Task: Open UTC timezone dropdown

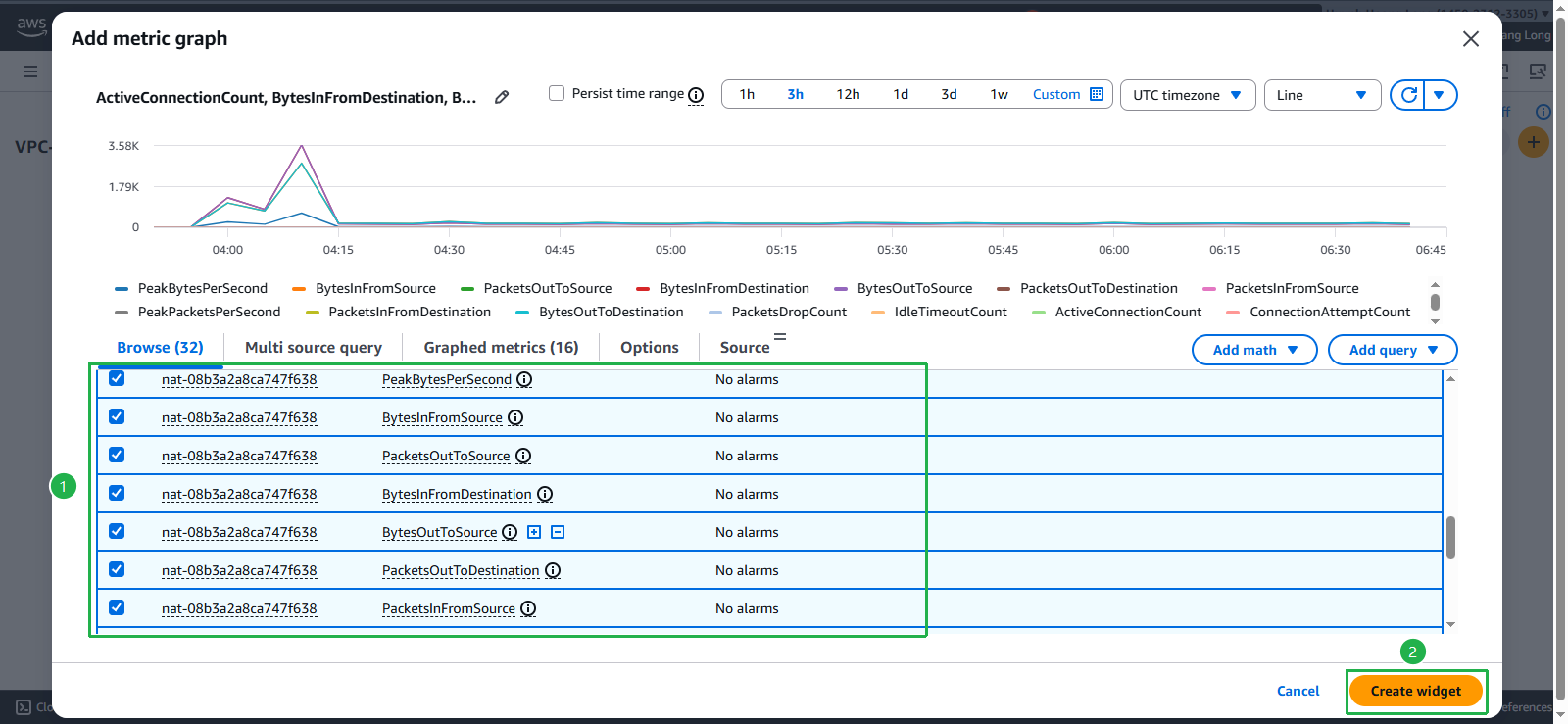Action: 1188,95
